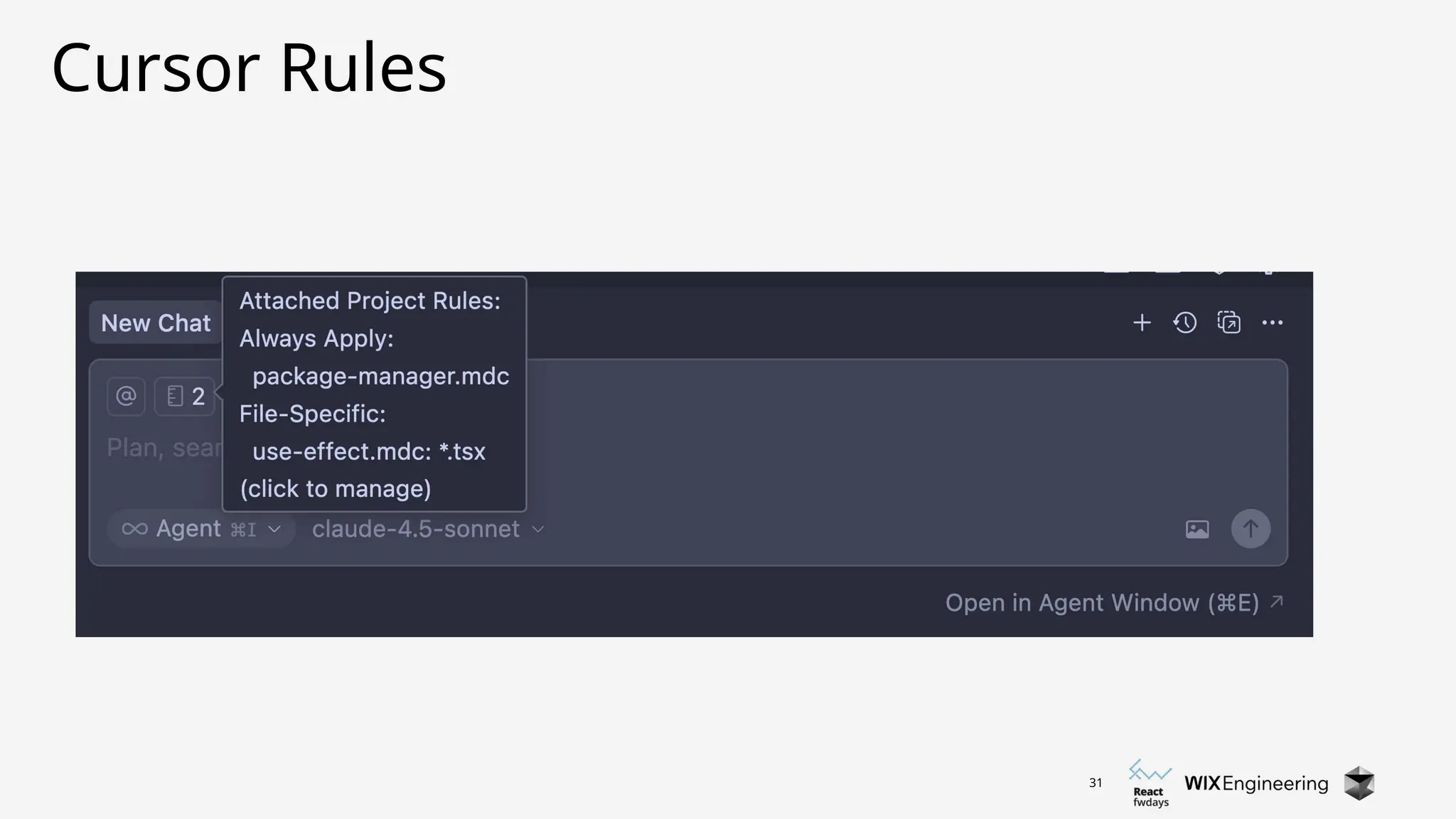Click the arrow icon after Agent Window
This screenshot has width=1456, height=819.
1277,602
